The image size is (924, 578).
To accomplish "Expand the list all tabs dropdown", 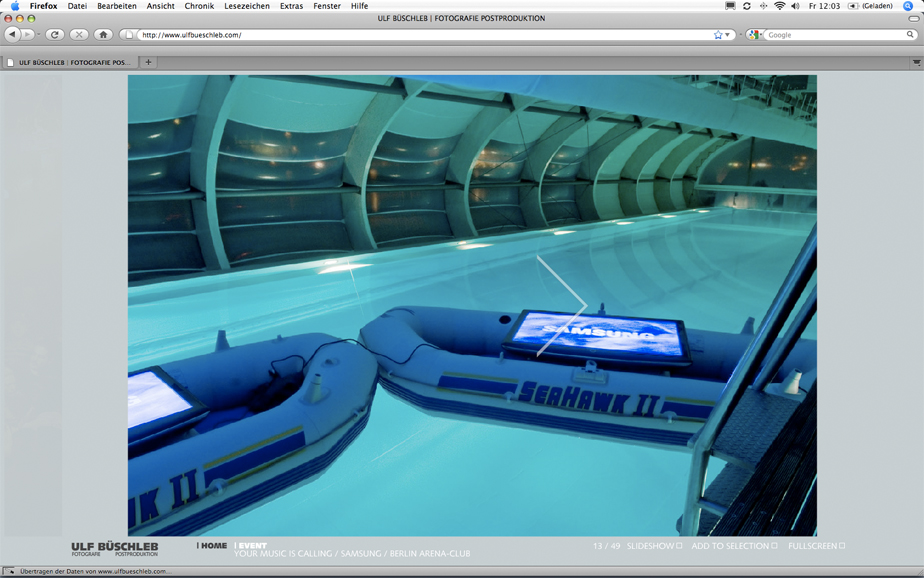I will [x=915, y=62].
